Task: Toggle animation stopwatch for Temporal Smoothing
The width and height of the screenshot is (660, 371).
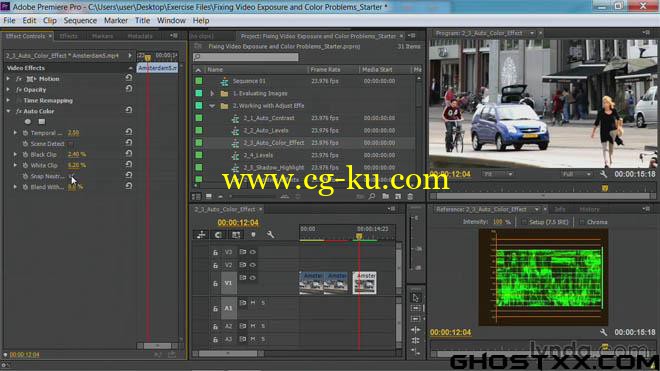Action: [25, 133]
